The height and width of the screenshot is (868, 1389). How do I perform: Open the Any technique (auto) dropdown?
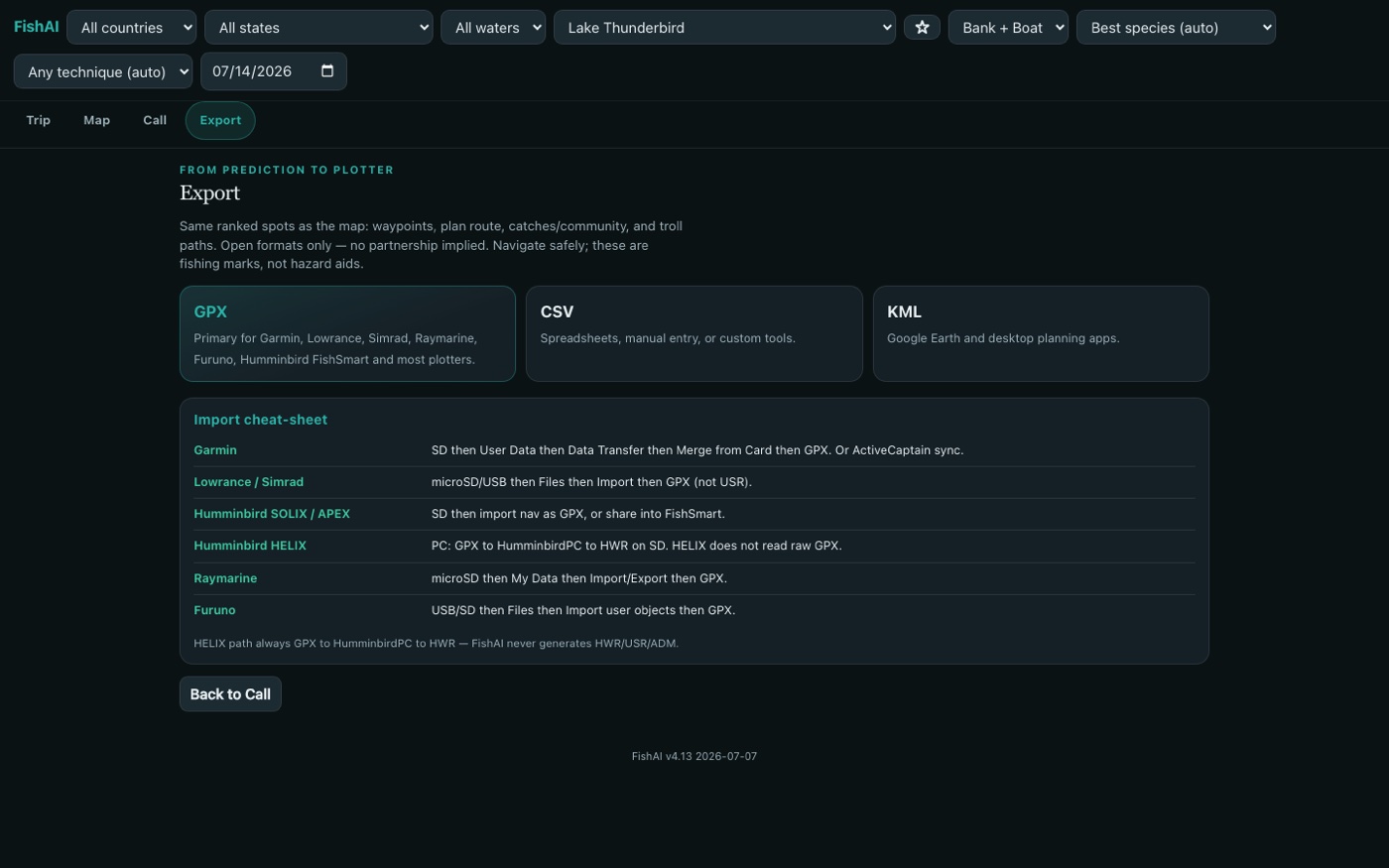[x=103, y=71]
